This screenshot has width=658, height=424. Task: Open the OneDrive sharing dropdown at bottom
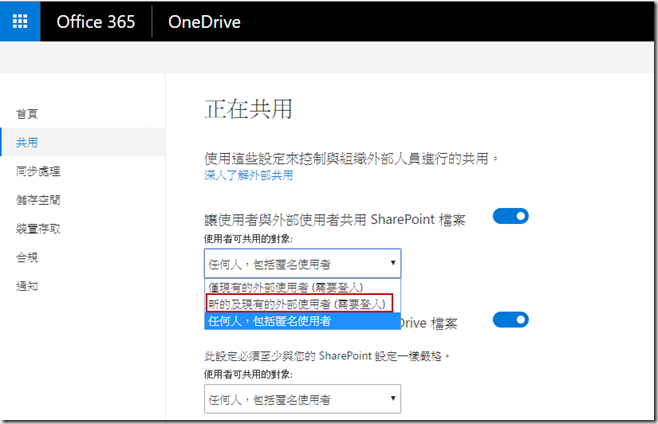tap(302, 399)
